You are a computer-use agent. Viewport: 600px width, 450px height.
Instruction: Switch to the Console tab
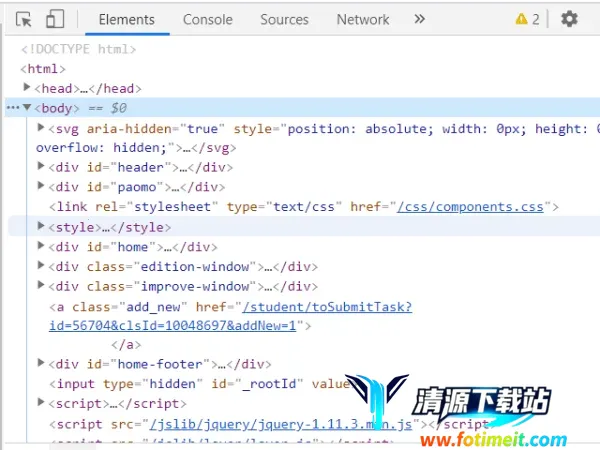coord(207,19)
